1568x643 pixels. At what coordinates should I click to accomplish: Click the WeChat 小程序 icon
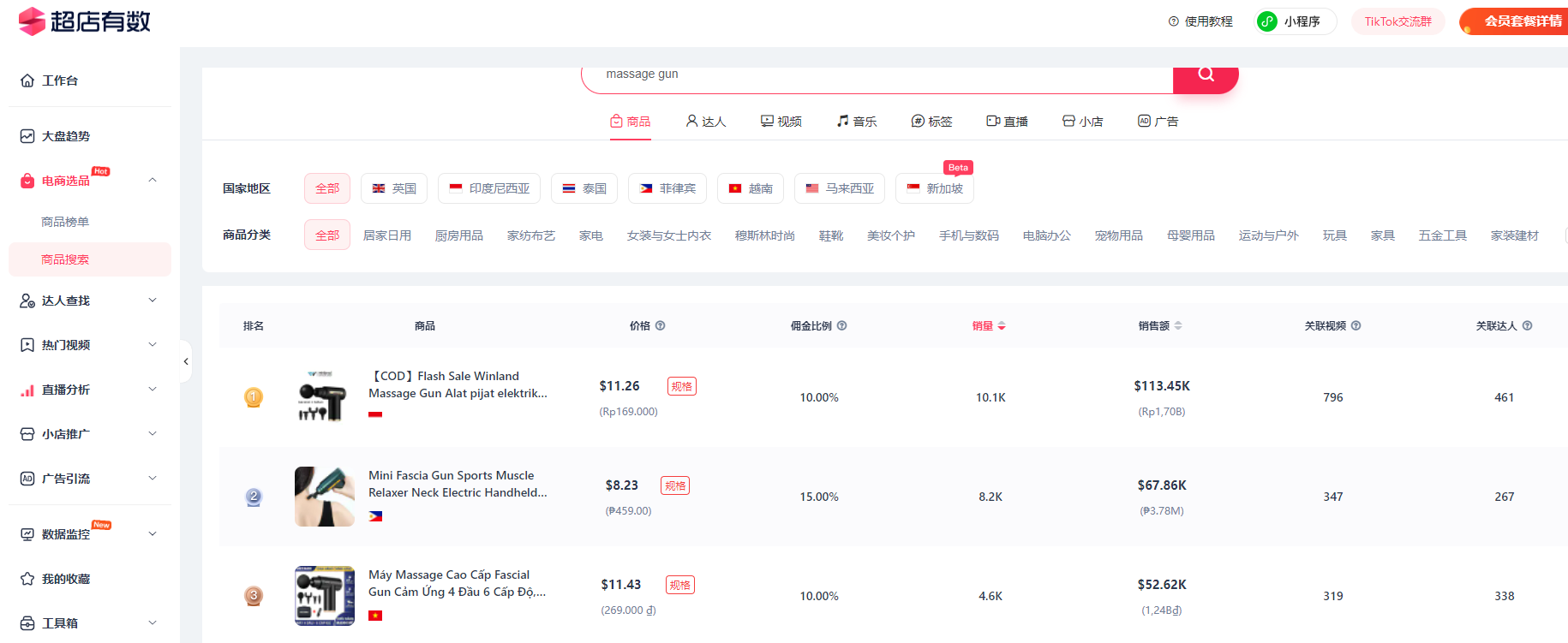point(1267,21)
